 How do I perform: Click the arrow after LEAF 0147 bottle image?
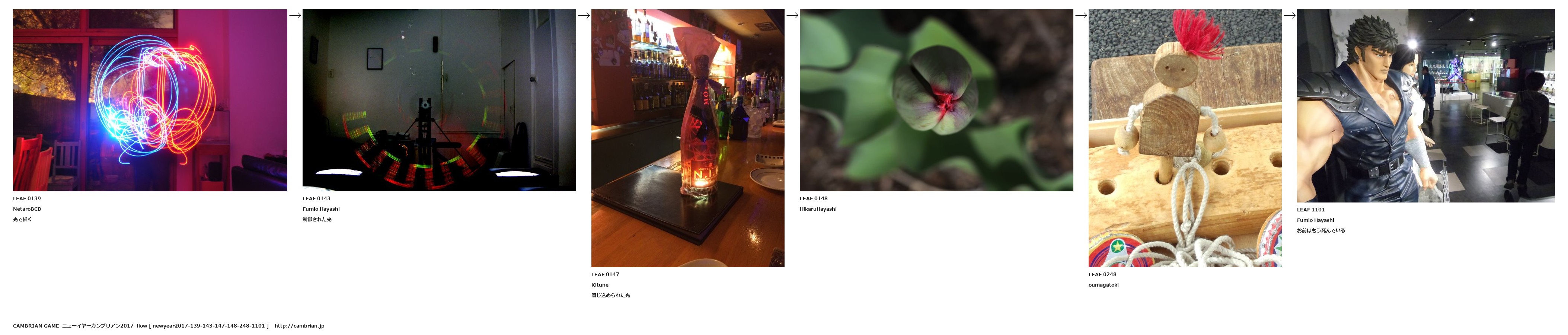tap(792, 15)
